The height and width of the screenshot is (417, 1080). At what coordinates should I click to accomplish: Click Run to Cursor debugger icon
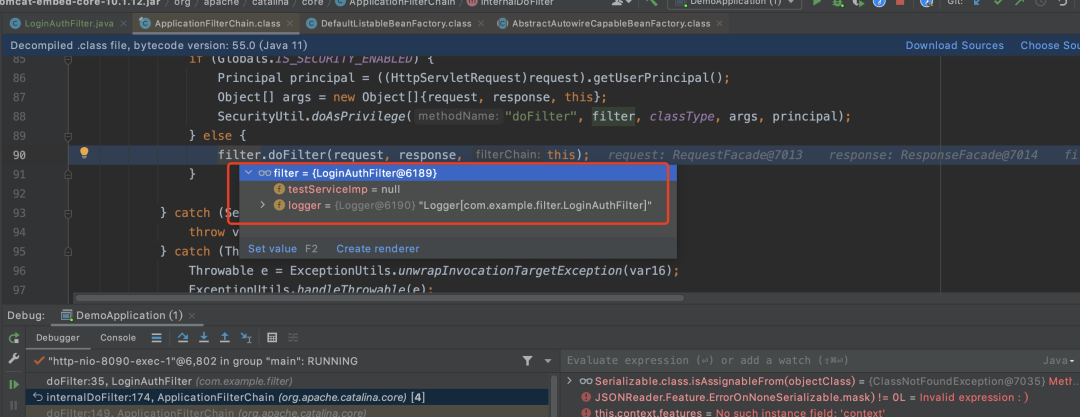coord(246,338)
